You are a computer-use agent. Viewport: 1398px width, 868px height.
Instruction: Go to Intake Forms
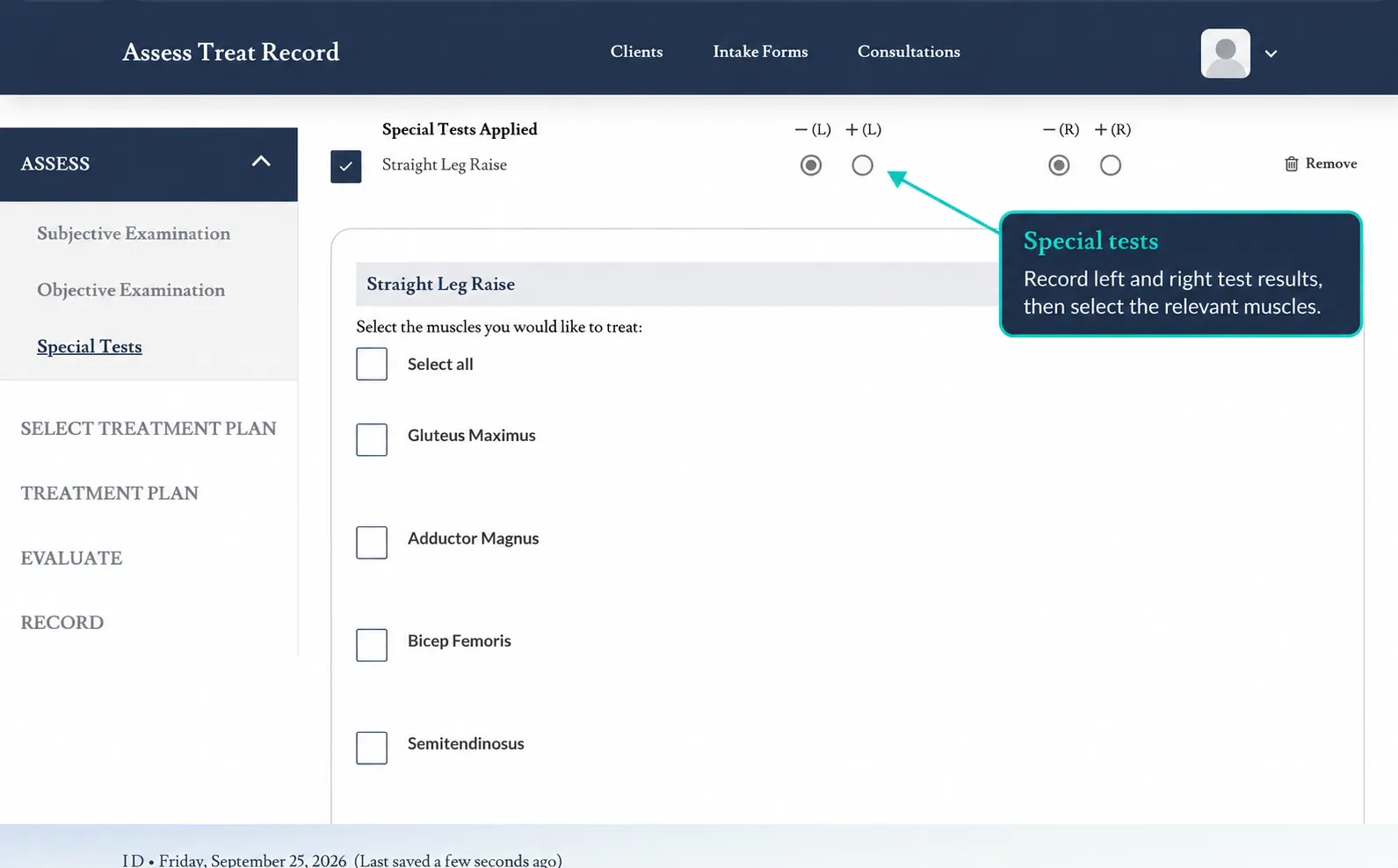pyautogui.click(x=760, y=52)
